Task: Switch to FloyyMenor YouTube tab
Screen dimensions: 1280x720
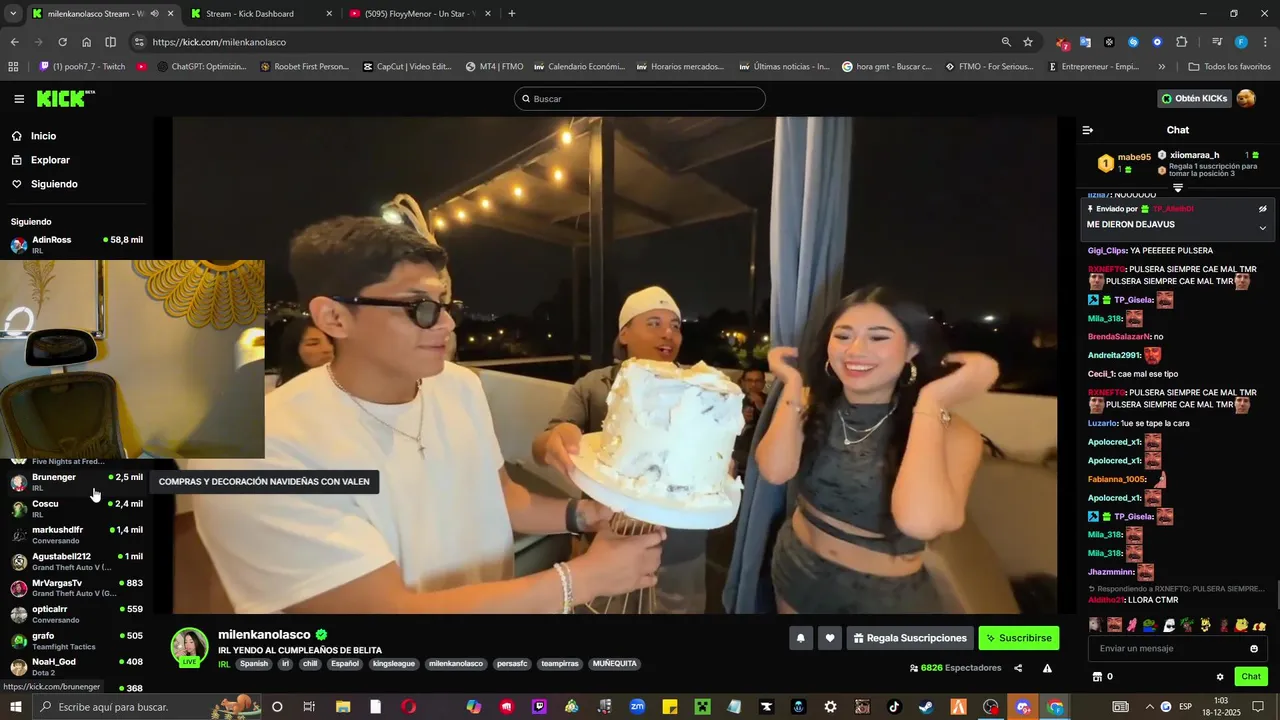Action: pyautogui.click(x=420, y=14)
